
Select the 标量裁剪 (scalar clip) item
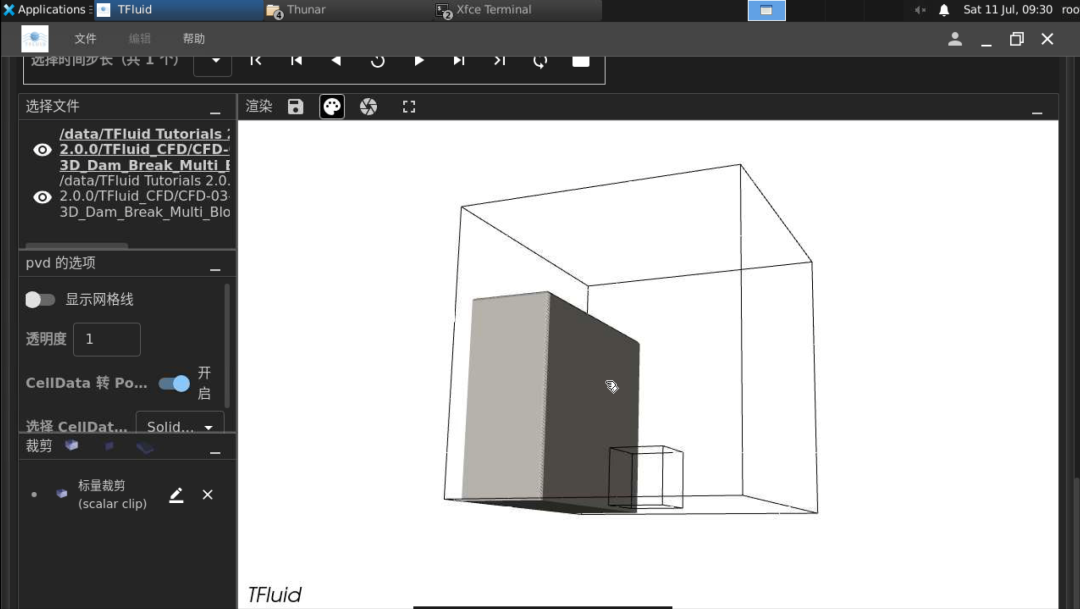click(x=112, y=495)
